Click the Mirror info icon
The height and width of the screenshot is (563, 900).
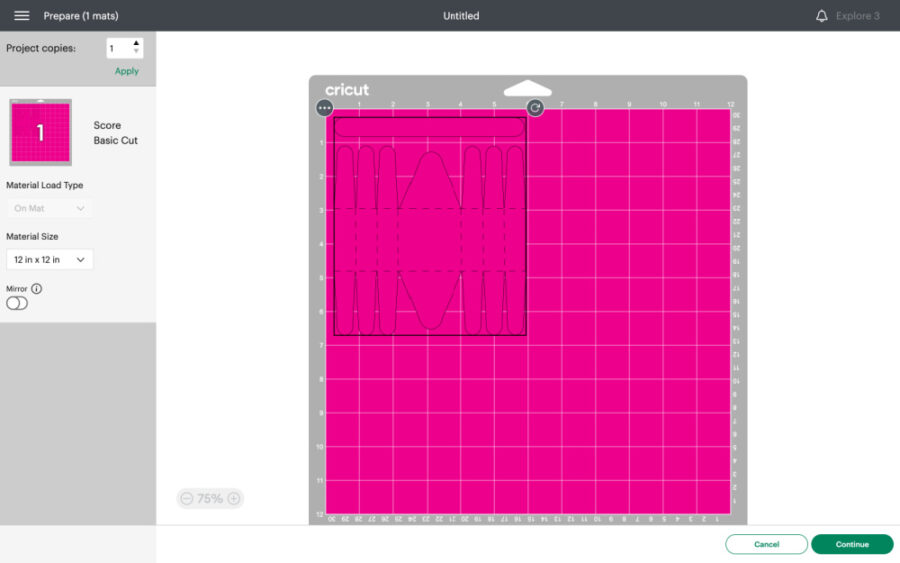(37, 288)
